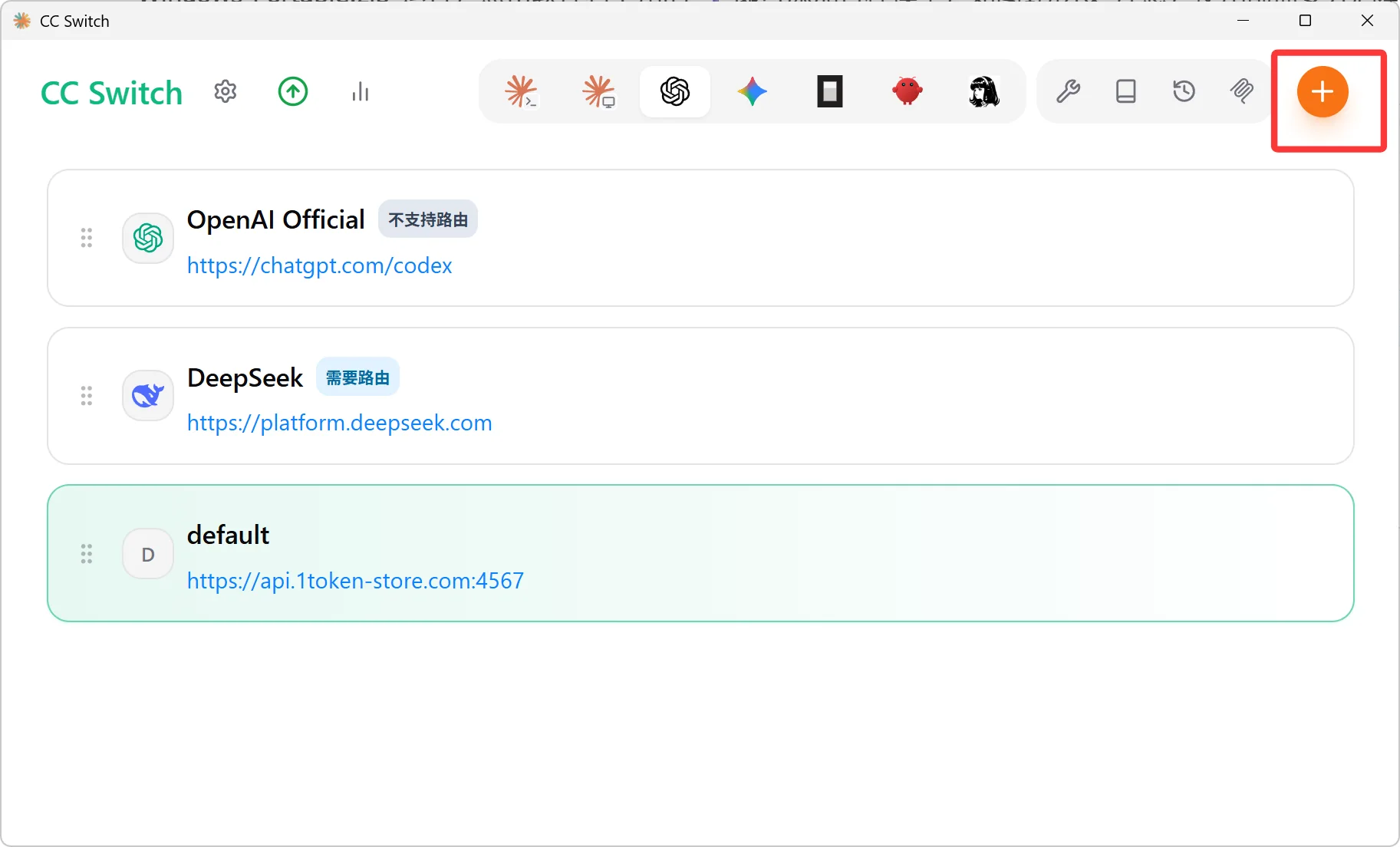Click the green update arrow icon
This screenshot has width=1400, height=847.
click(x=292, y=92)
